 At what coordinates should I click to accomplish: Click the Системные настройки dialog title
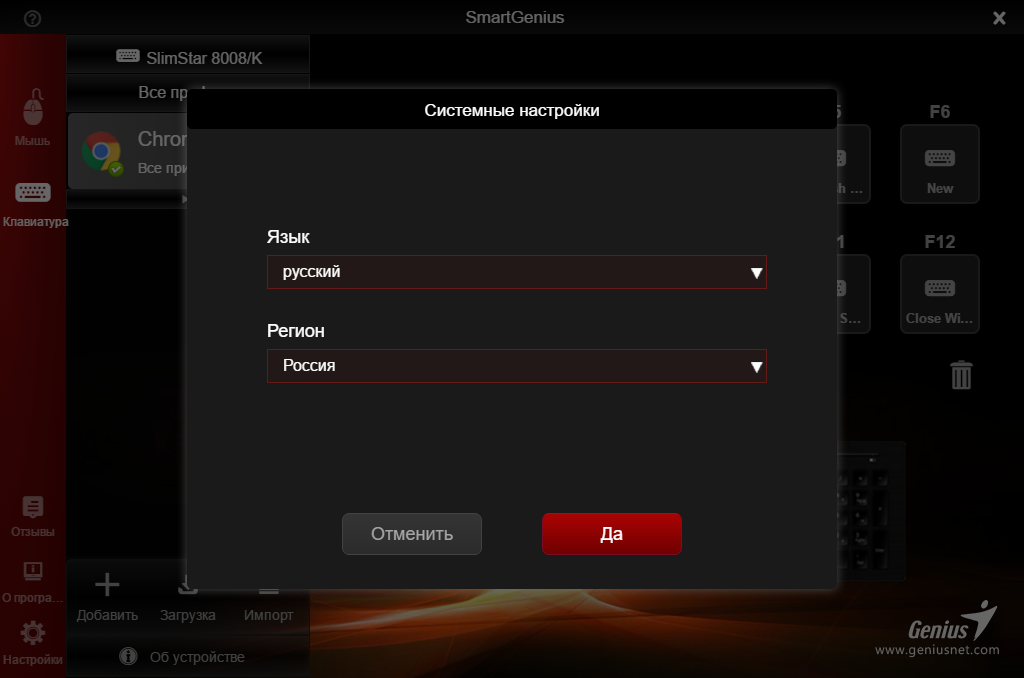coord(512,110)
